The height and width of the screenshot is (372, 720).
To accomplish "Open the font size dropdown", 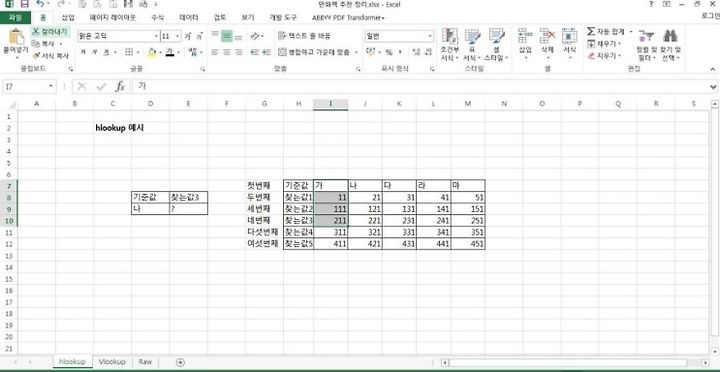I will point(178,36).
